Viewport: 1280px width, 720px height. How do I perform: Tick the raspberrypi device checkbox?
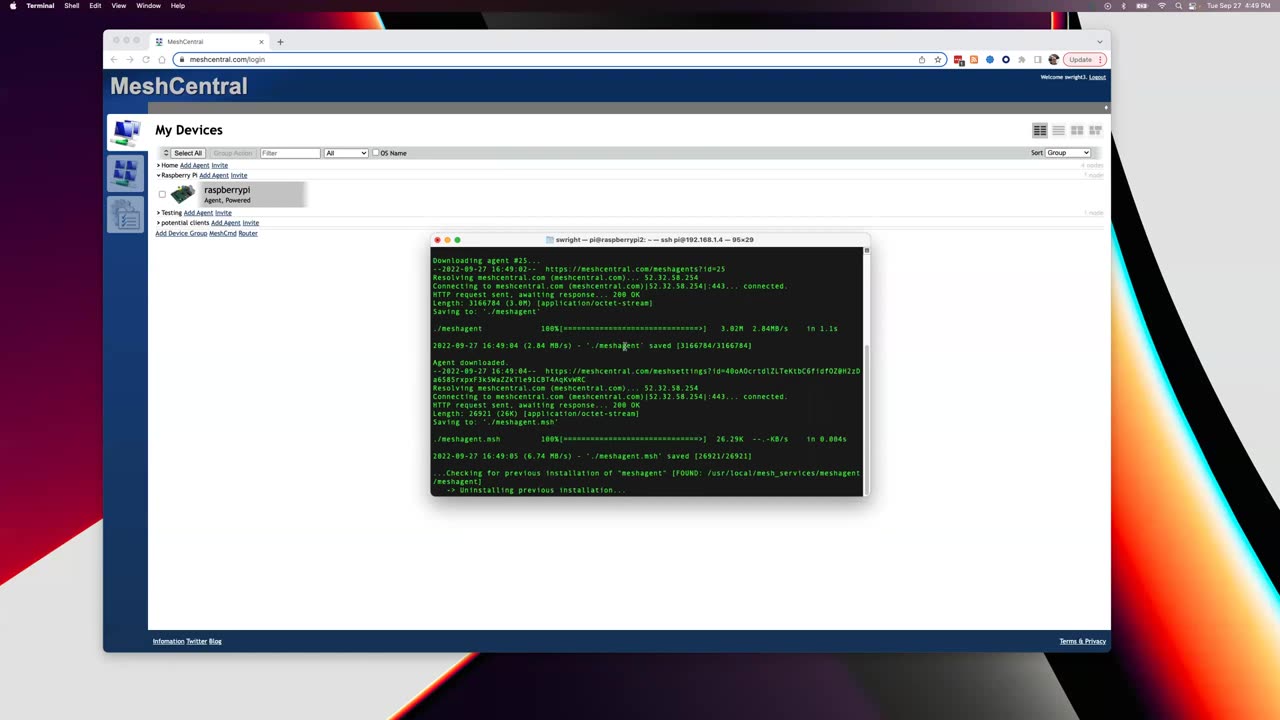[162, 194]
